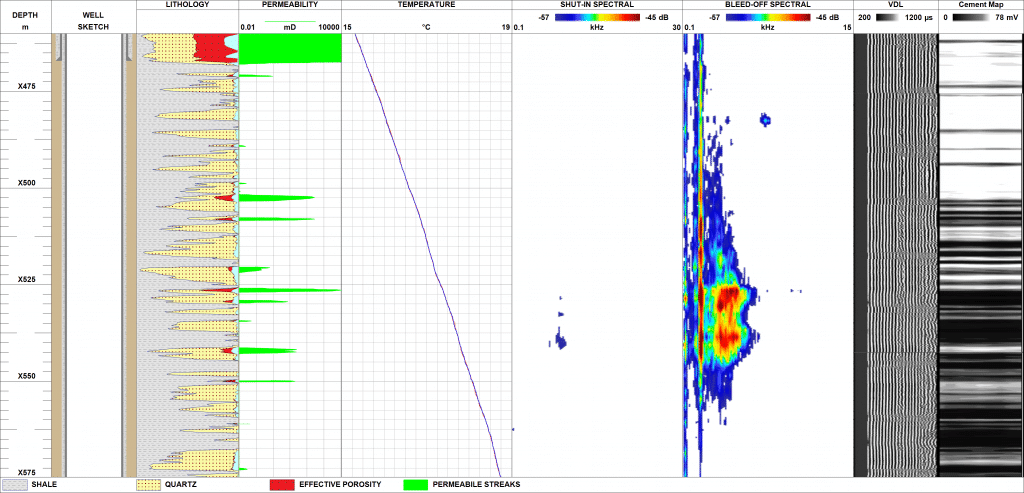The width and height of the screenshot is (1024, 493).
Task: Click the -45 dB value in Bleed-Off Spectral header
Action: [827, 18]
